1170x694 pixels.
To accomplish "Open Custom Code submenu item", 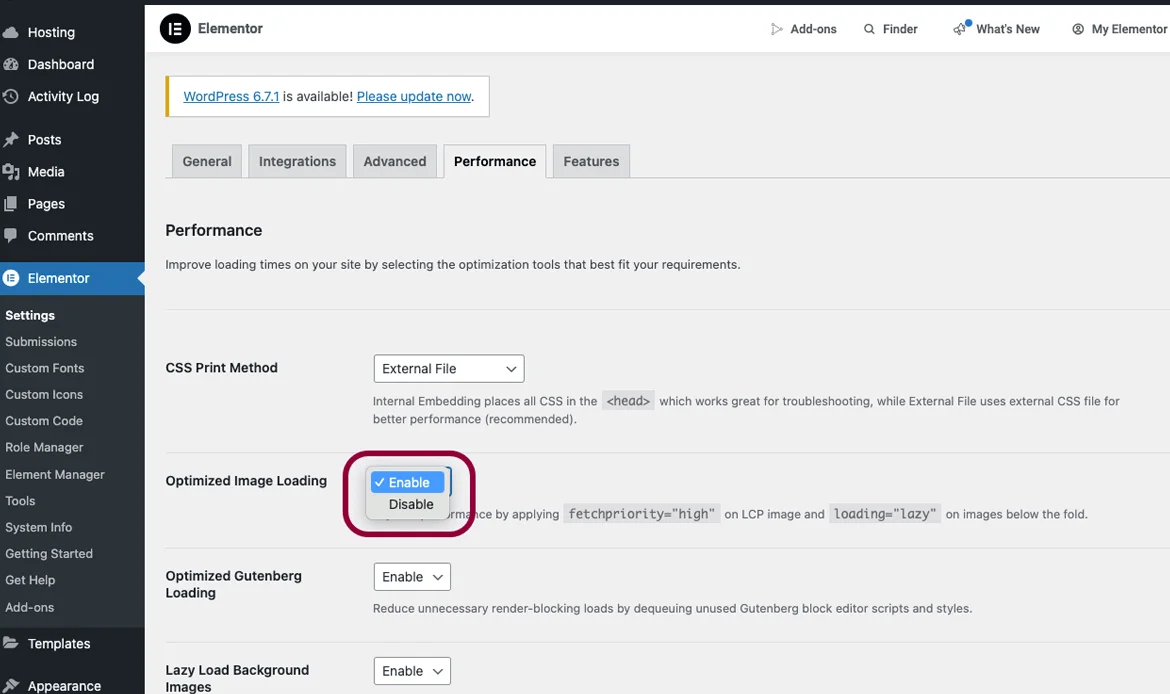I will coord(44,421).
